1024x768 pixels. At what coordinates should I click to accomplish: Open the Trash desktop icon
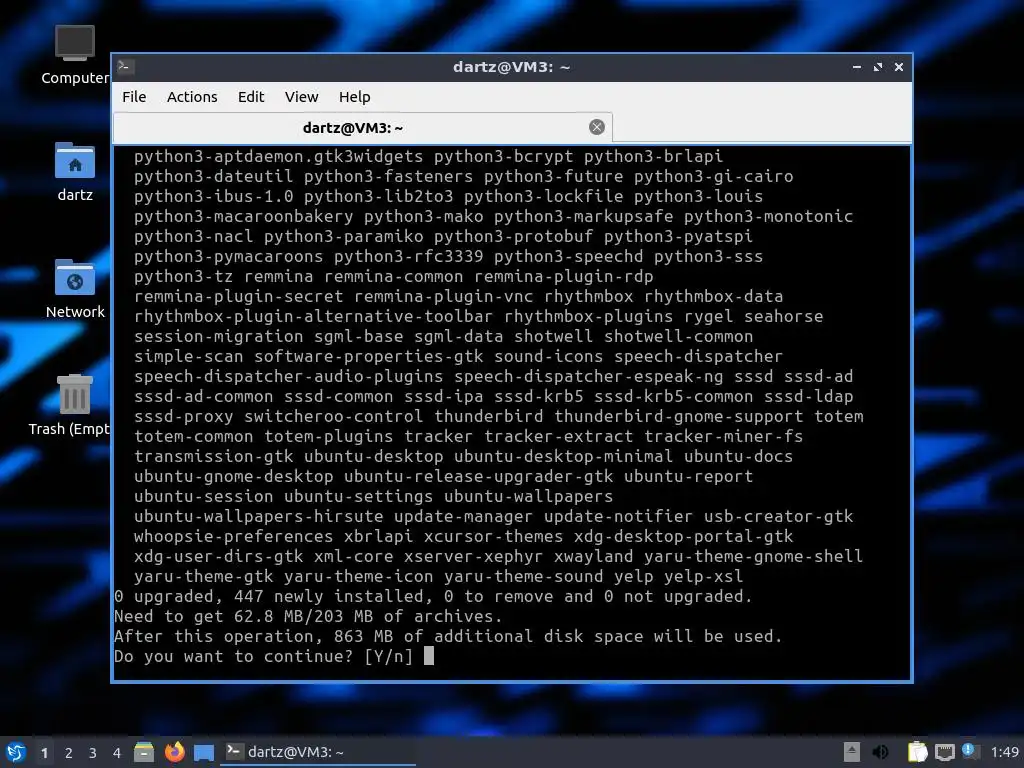coord(71,405)
